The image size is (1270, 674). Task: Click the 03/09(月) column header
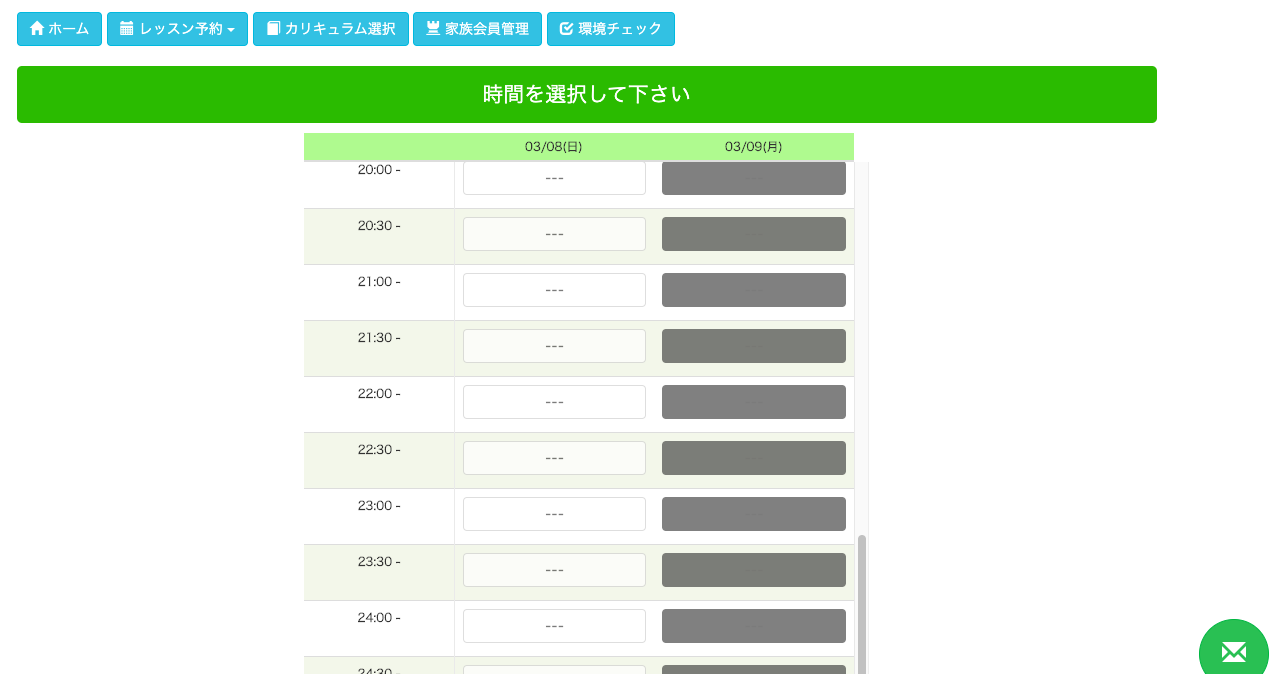[x=754, y=147]
